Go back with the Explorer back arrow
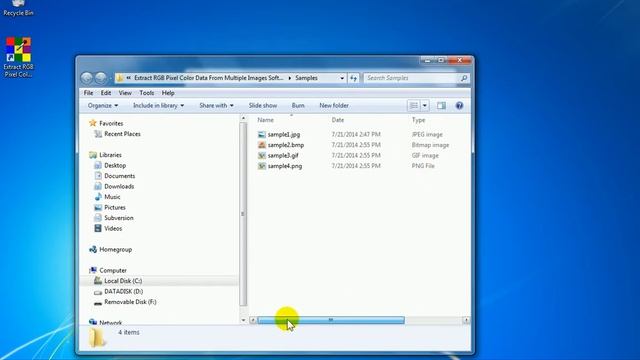 87,78
